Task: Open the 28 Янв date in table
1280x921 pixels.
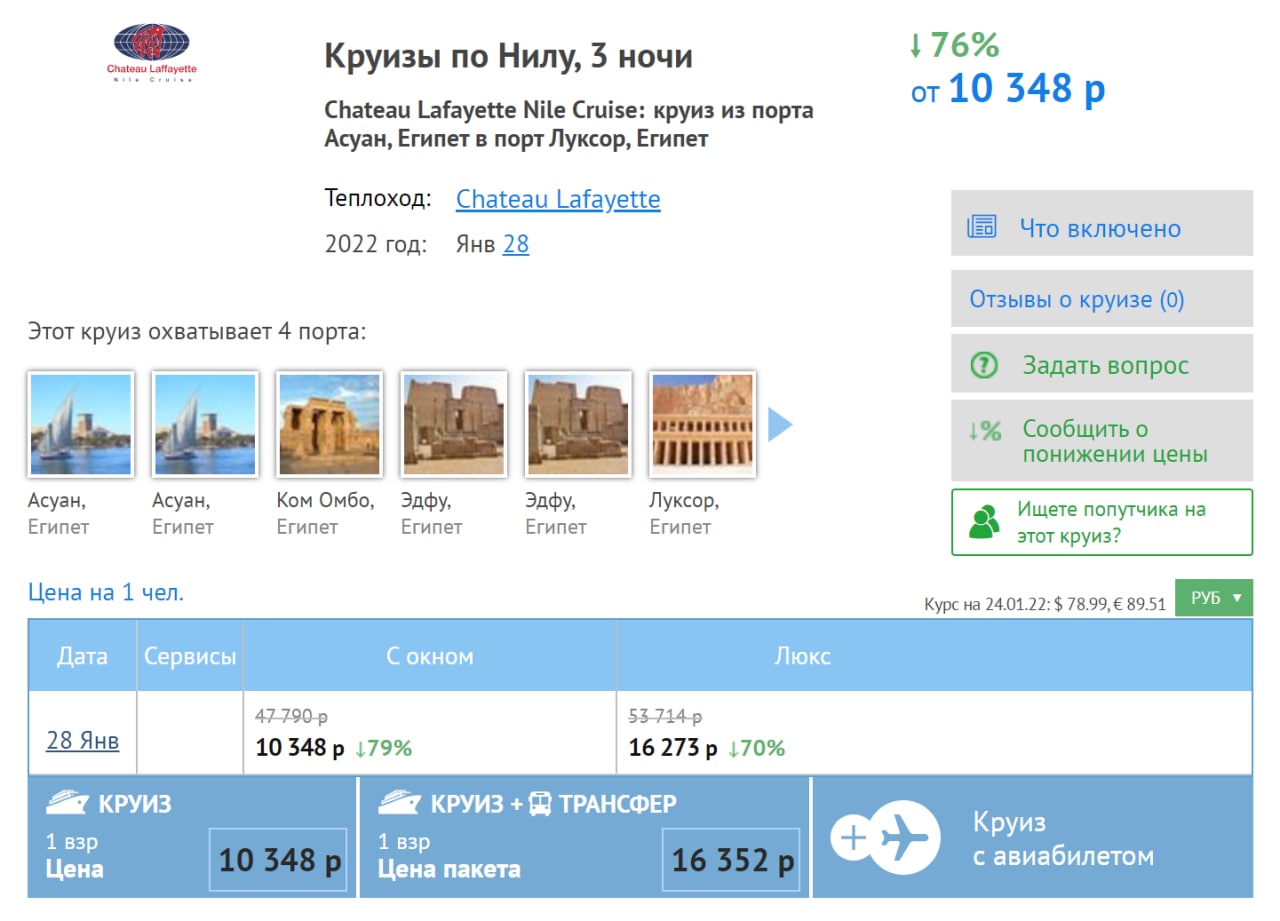Action: [82, 740]
